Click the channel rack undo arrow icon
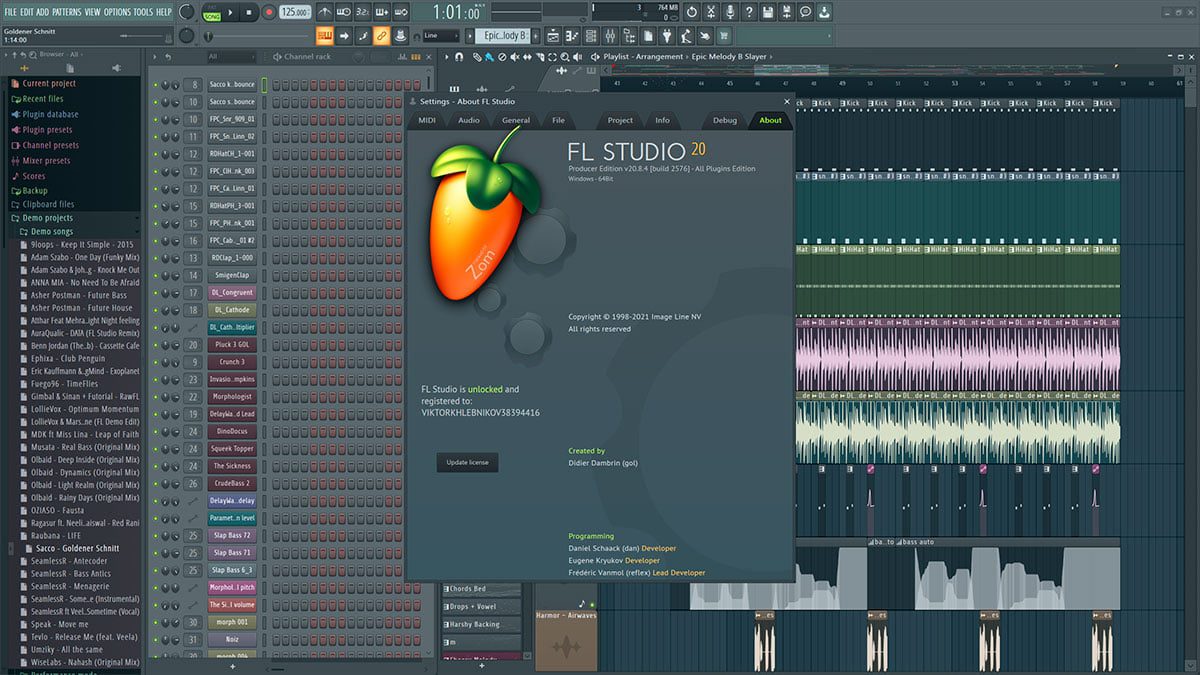 click(x=168, y=57)
